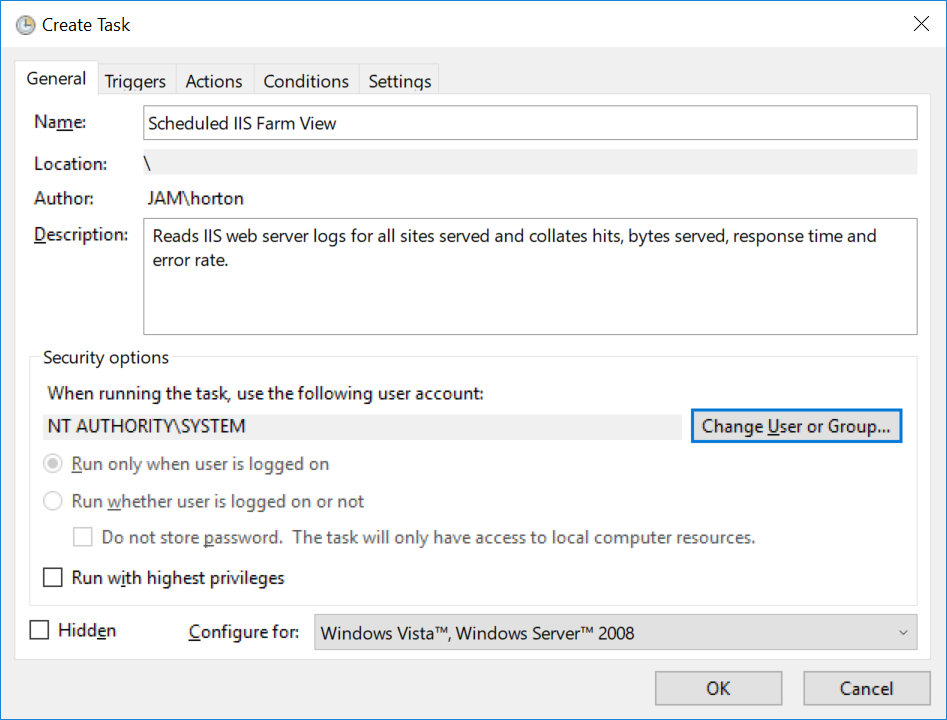Open the Windows Vista configure-for combo box
947x720 pixels.
coord(600,632)
